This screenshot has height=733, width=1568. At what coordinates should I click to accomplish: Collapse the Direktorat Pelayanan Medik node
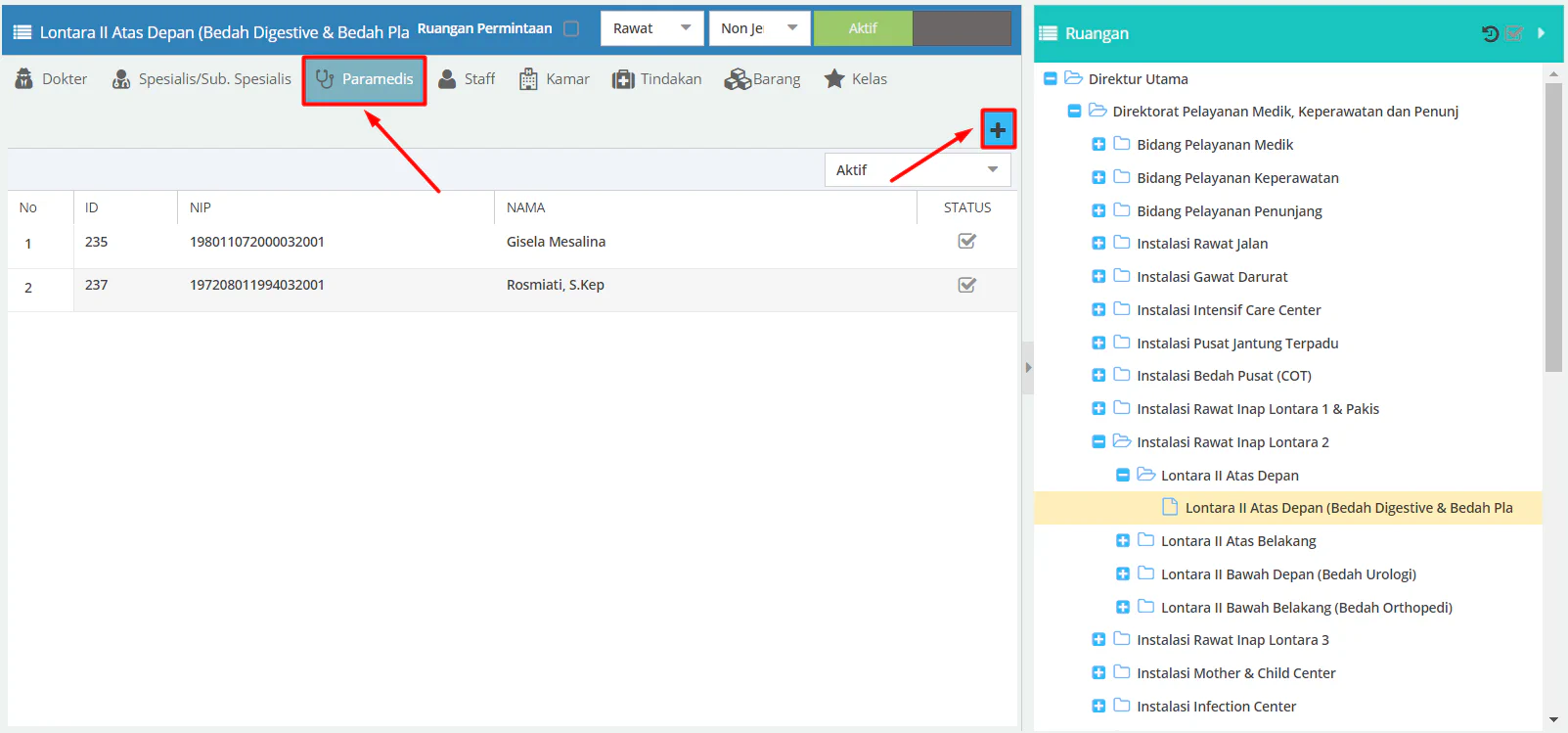click(x=1074, y=112)
